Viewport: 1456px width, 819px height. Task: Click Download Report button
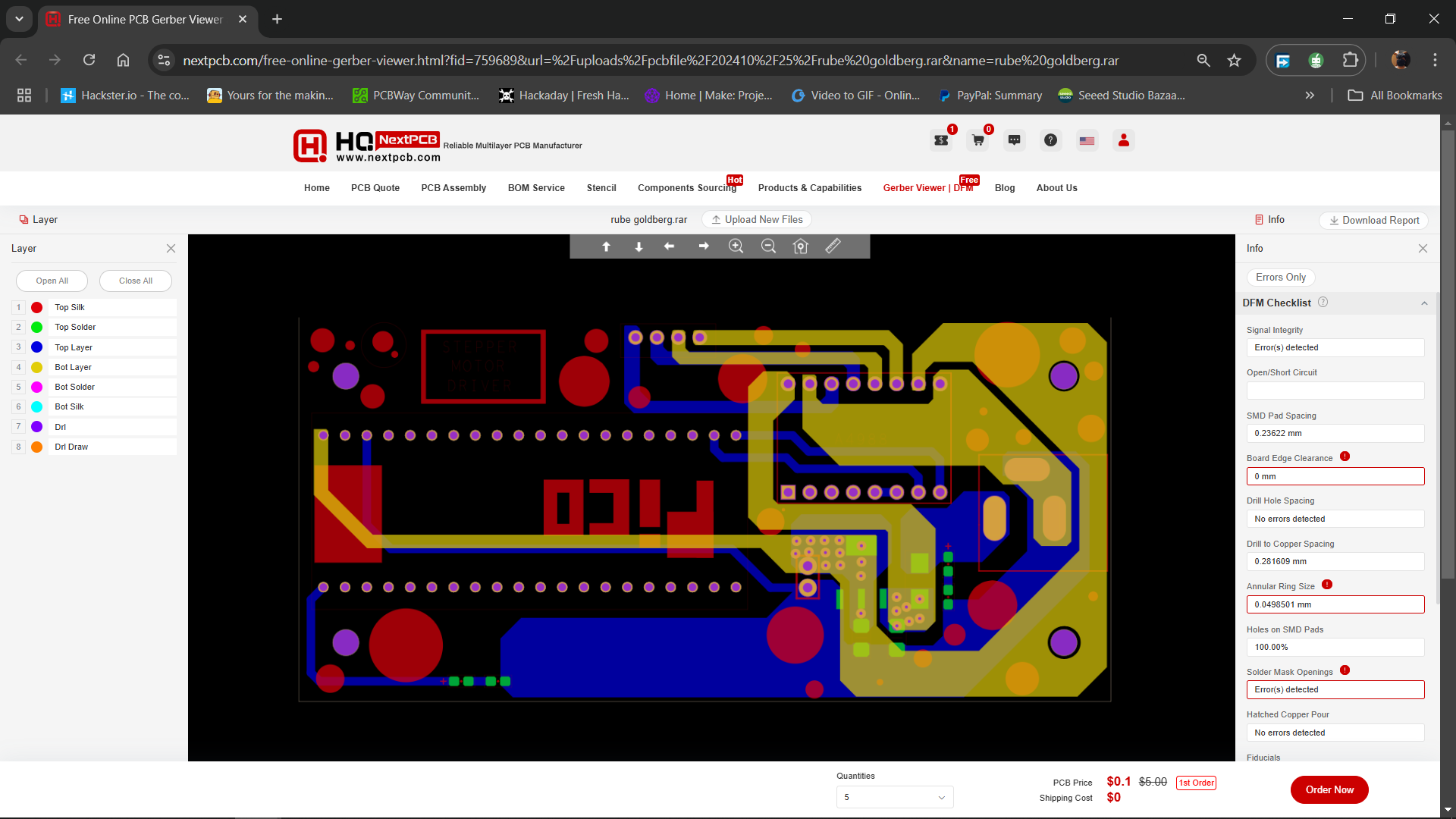click(x=1374, y=221)
